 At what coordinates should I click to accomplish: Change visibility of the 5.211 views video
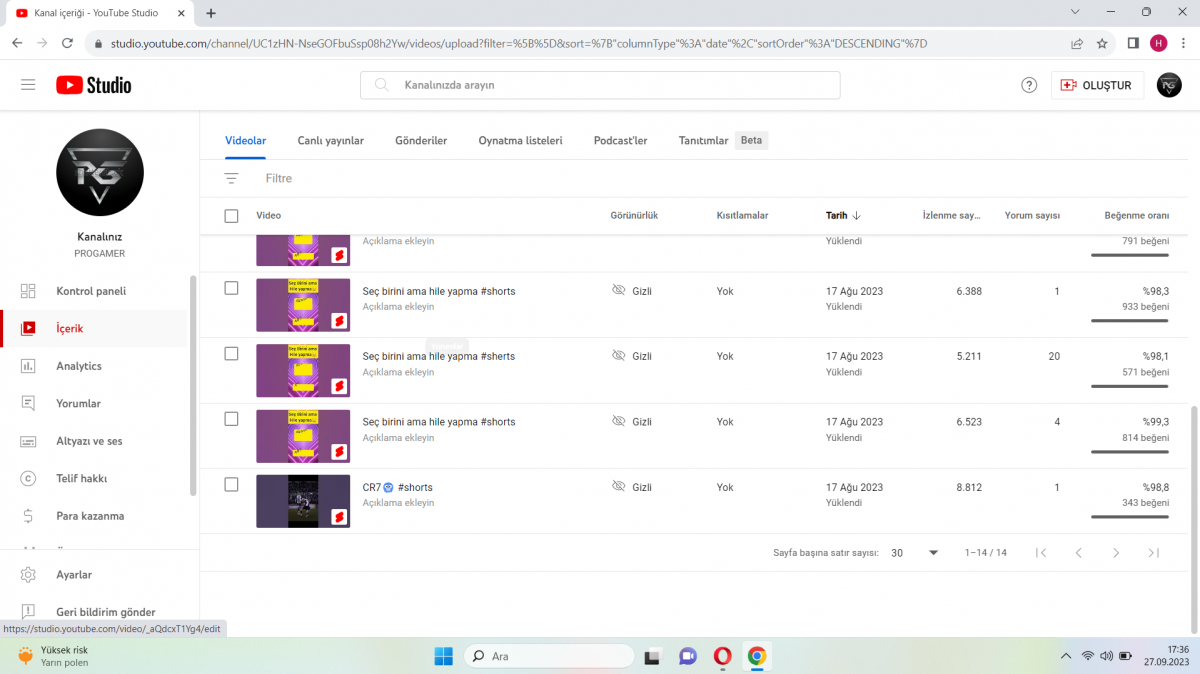(x=632, y=356)
